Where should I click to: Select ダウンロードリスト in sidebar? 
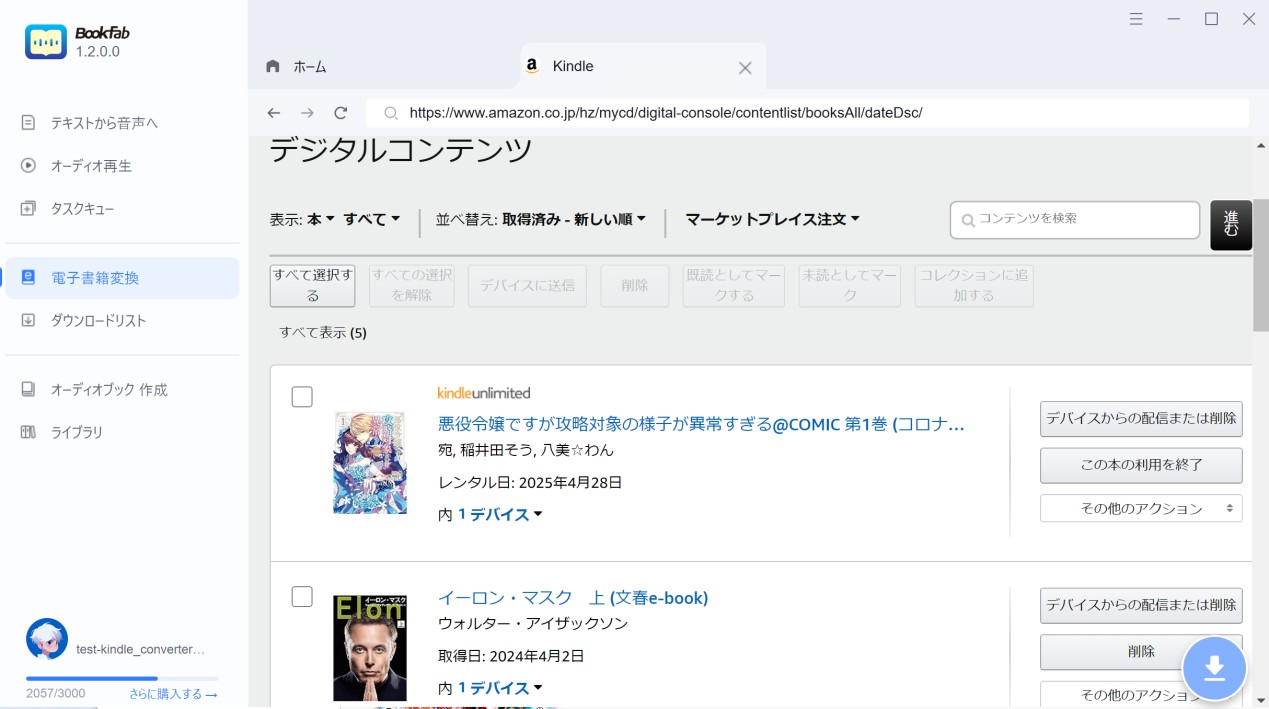pyautogui.click(x=98, y=321)
